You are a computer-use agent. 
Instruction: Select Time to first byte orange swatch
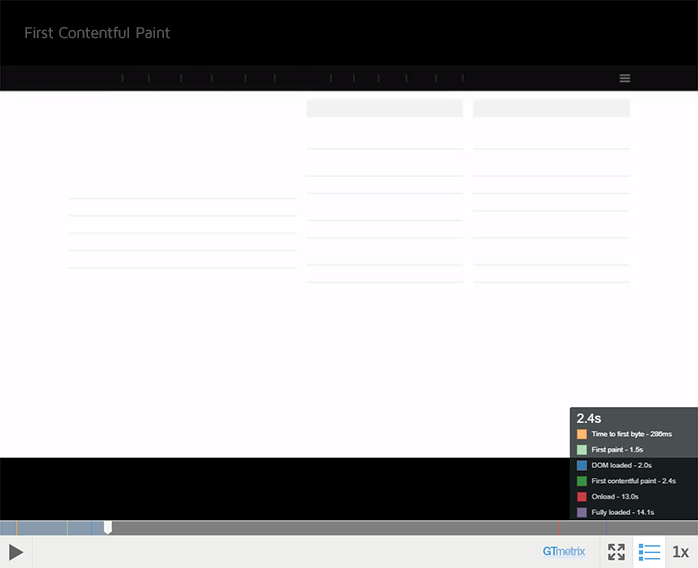tap(582, 434)
